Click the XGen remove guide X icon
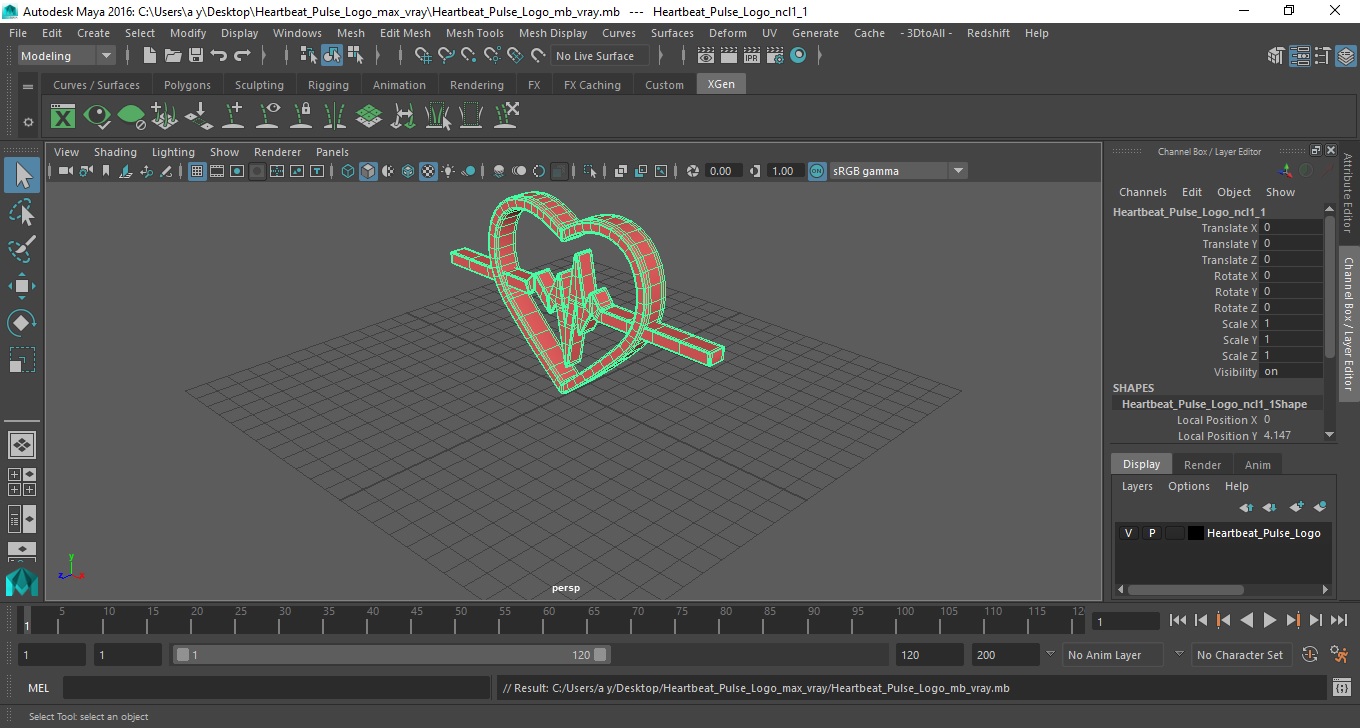Viewport: 1360px width, 728px height. [505, 116]
